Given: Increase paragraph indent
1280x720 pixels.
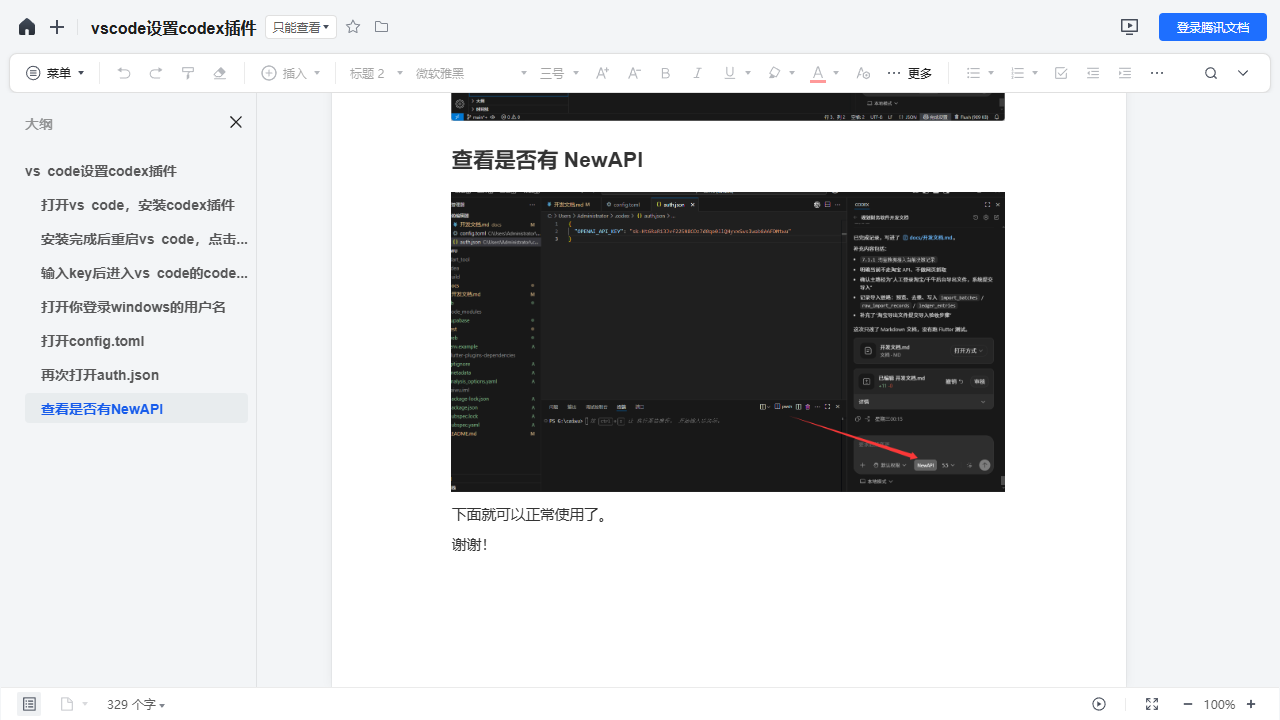Looking at the screenshot, I should (1125, 73).
